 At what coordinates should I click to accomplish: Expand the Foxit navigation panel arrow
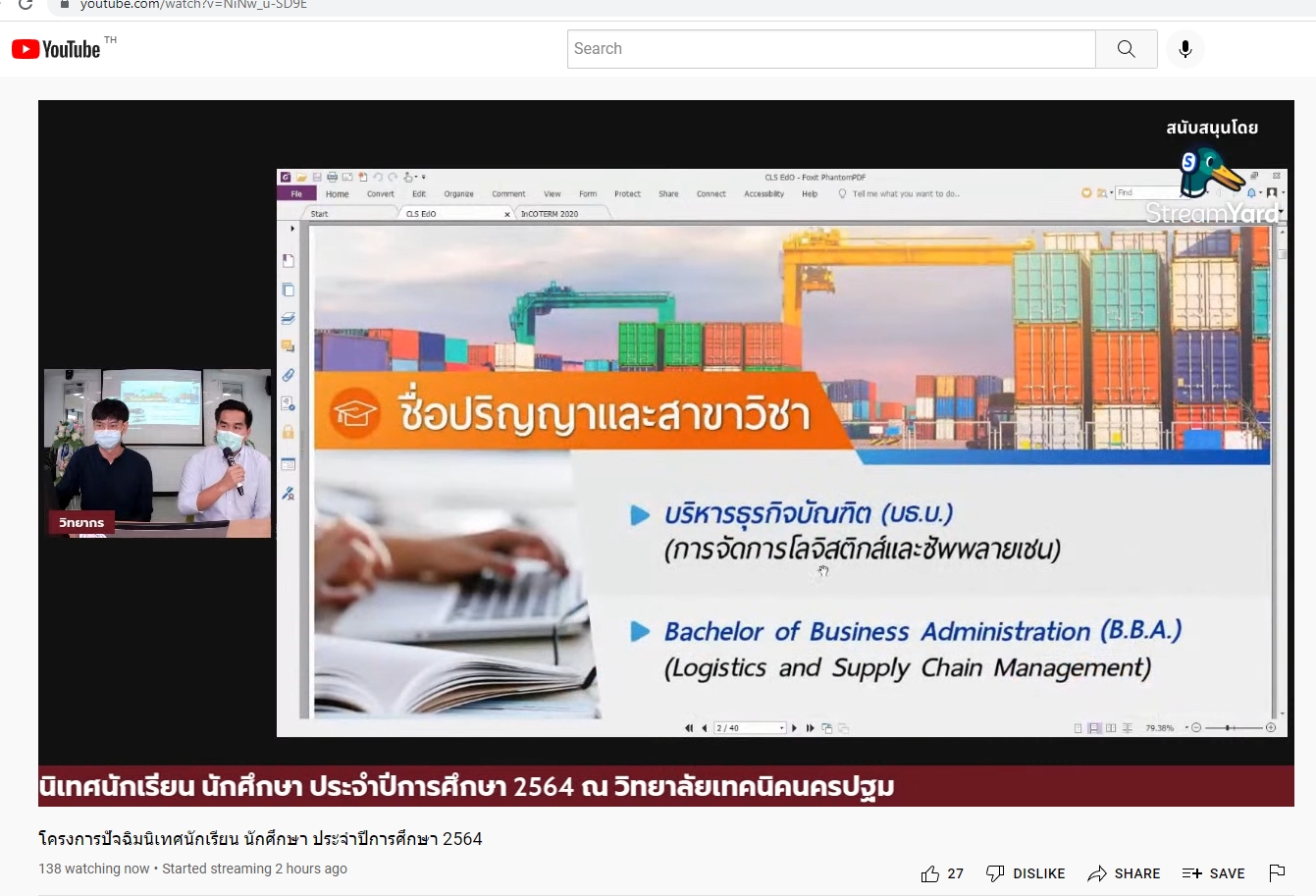(292, 229)
